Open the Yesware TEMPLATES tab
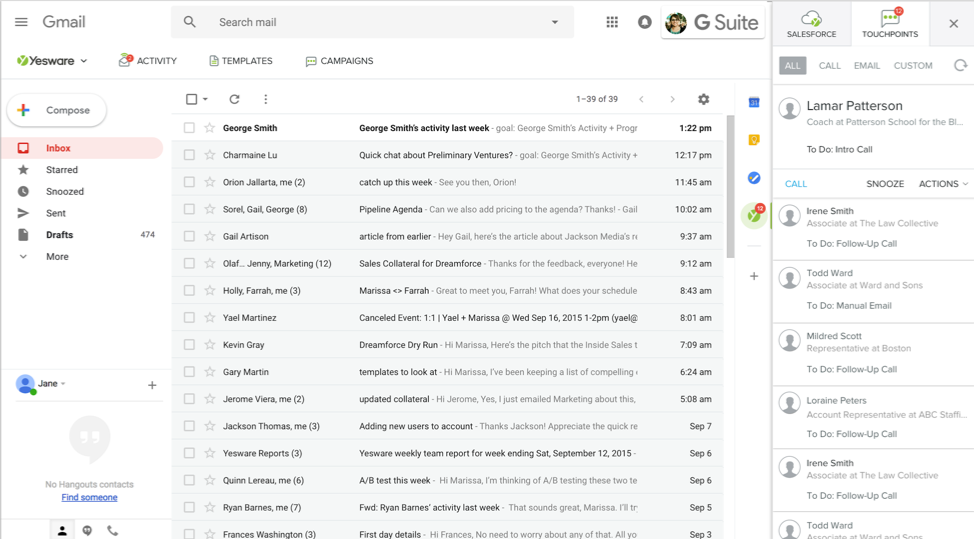974x539 pixels. click(x=240, y=61)
